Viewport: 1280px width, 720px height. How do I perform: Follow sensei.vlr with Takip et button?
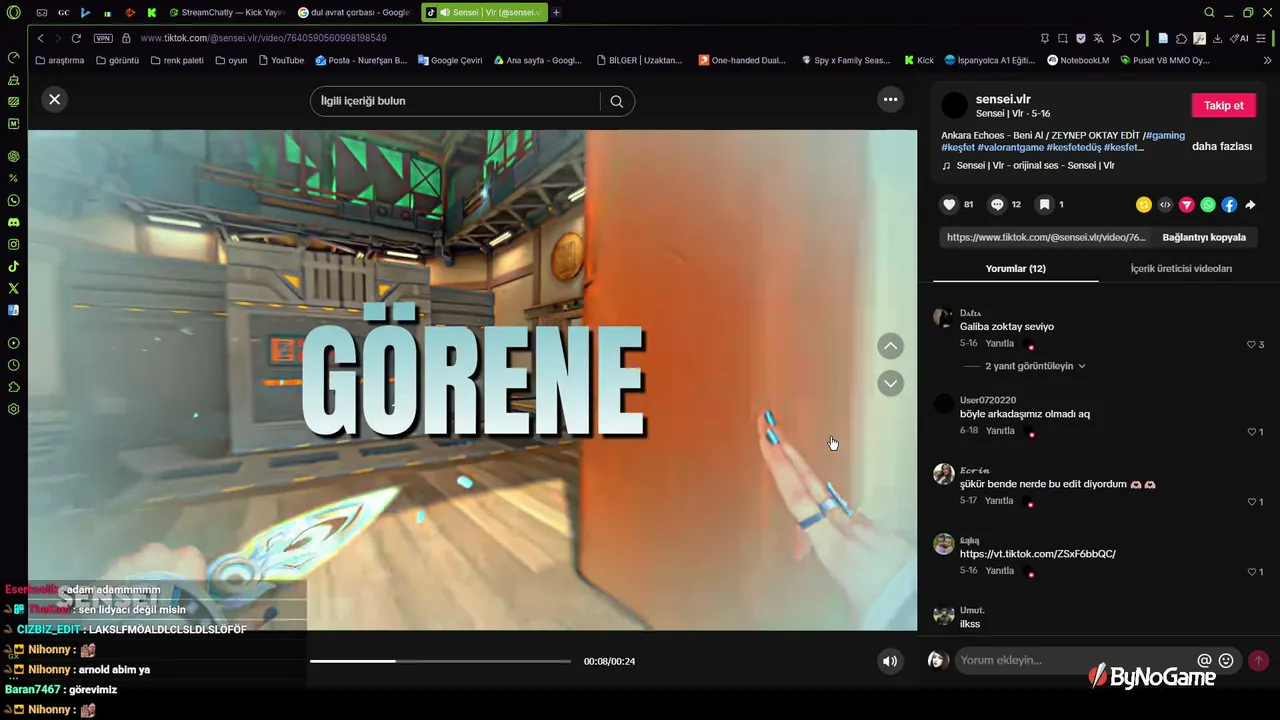pos(1224,105)
